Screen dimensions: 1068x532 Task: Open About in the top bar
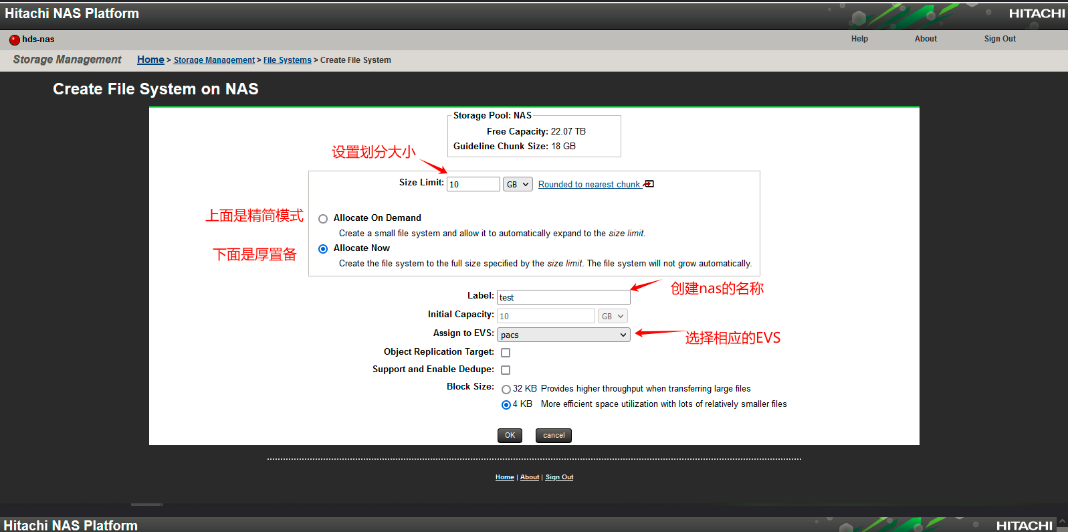pos(926,39)
